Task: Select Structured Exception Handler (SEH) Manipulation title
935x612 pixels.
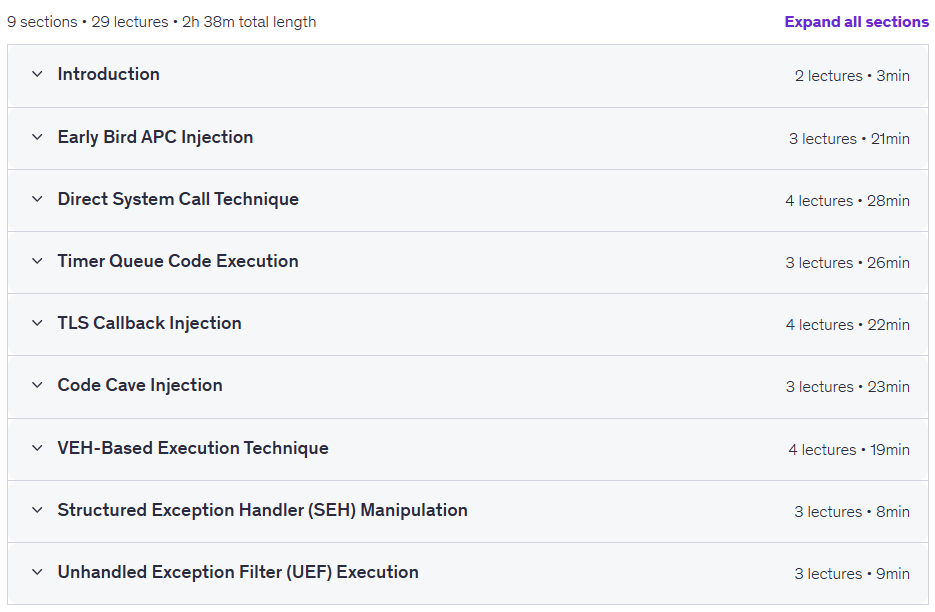Action: pyautogui.click(x=262, y=510)
